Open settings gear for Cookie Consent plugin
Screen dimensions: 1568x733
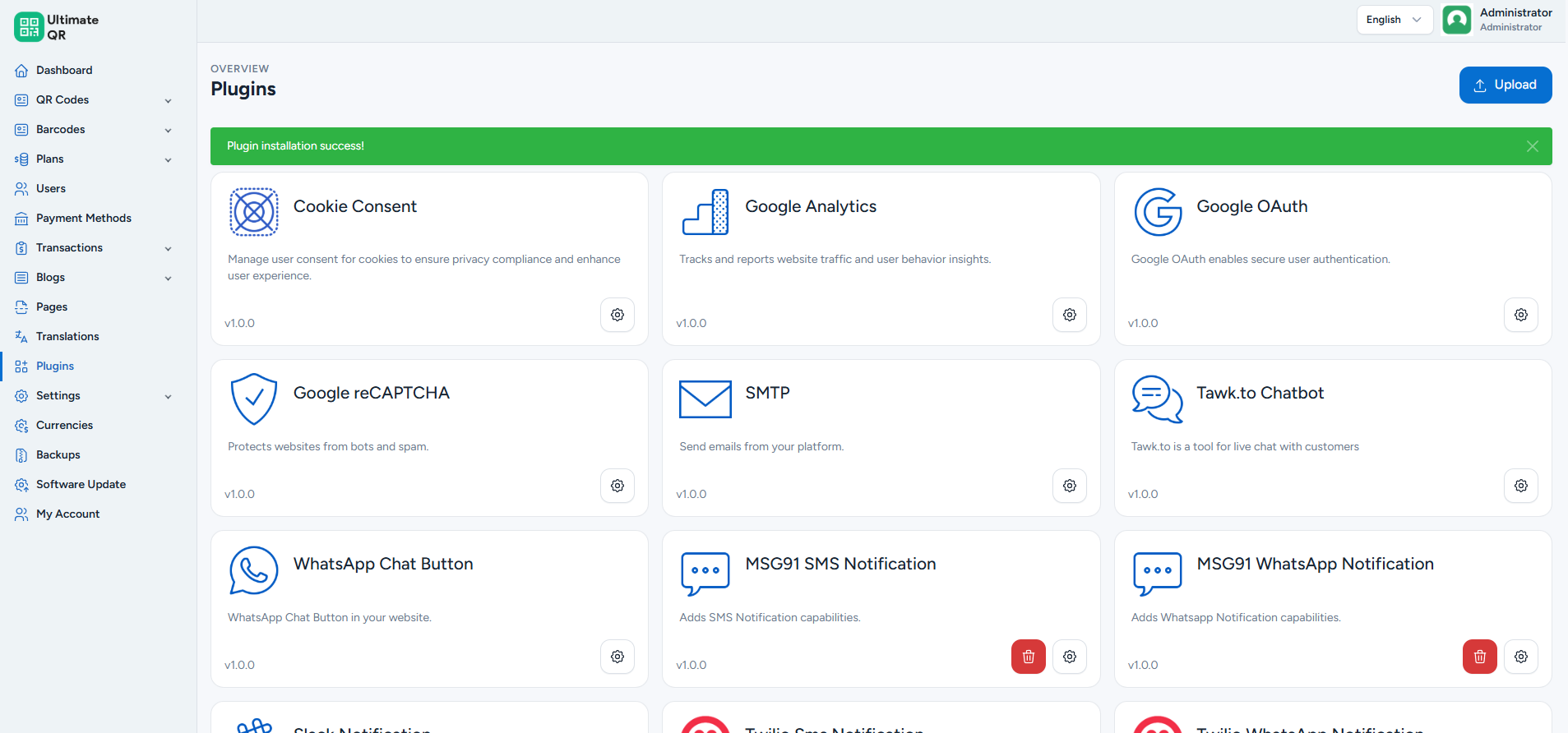coord(617,315)
